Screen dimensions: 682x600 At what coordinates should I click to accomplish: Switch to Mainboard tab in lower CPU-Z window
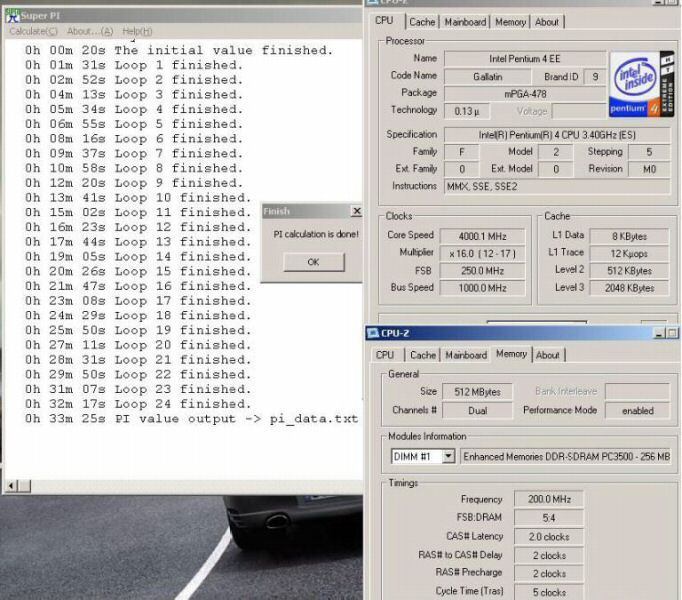(x=466, y=355)
